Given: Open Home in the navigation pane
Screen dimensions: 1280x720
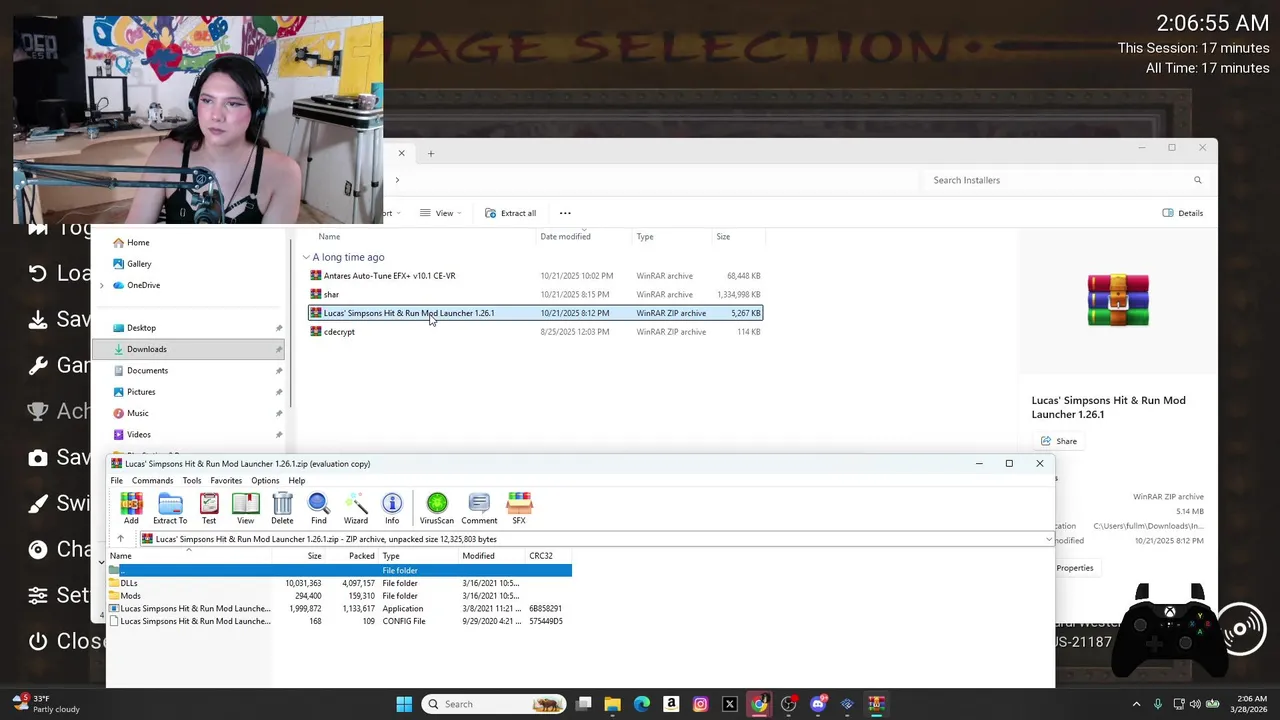Looking at the screenshot, I should pyautogui.click(x=138, y=242).
